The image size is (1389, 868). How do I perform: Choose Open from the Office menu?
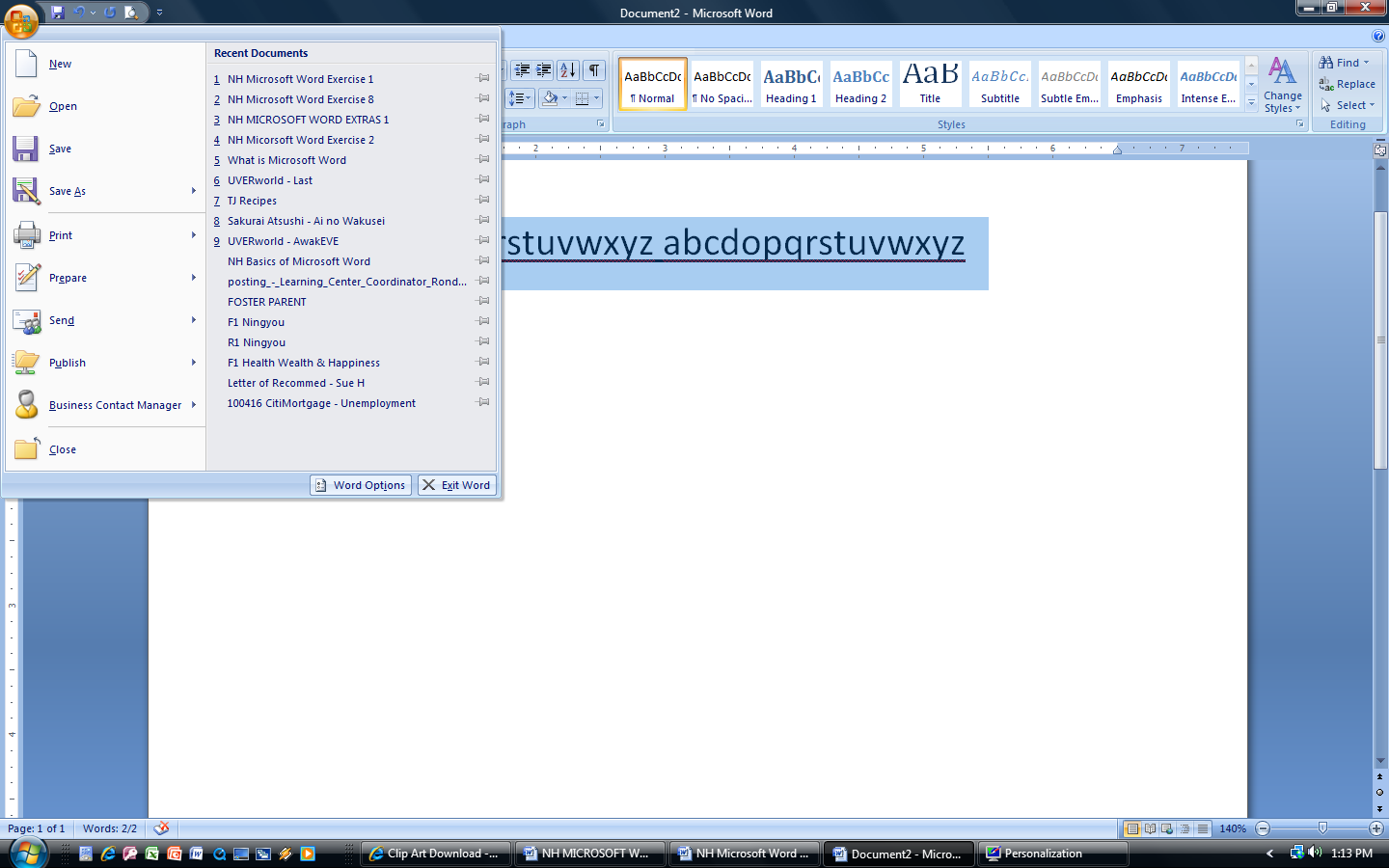coord(105,106)
